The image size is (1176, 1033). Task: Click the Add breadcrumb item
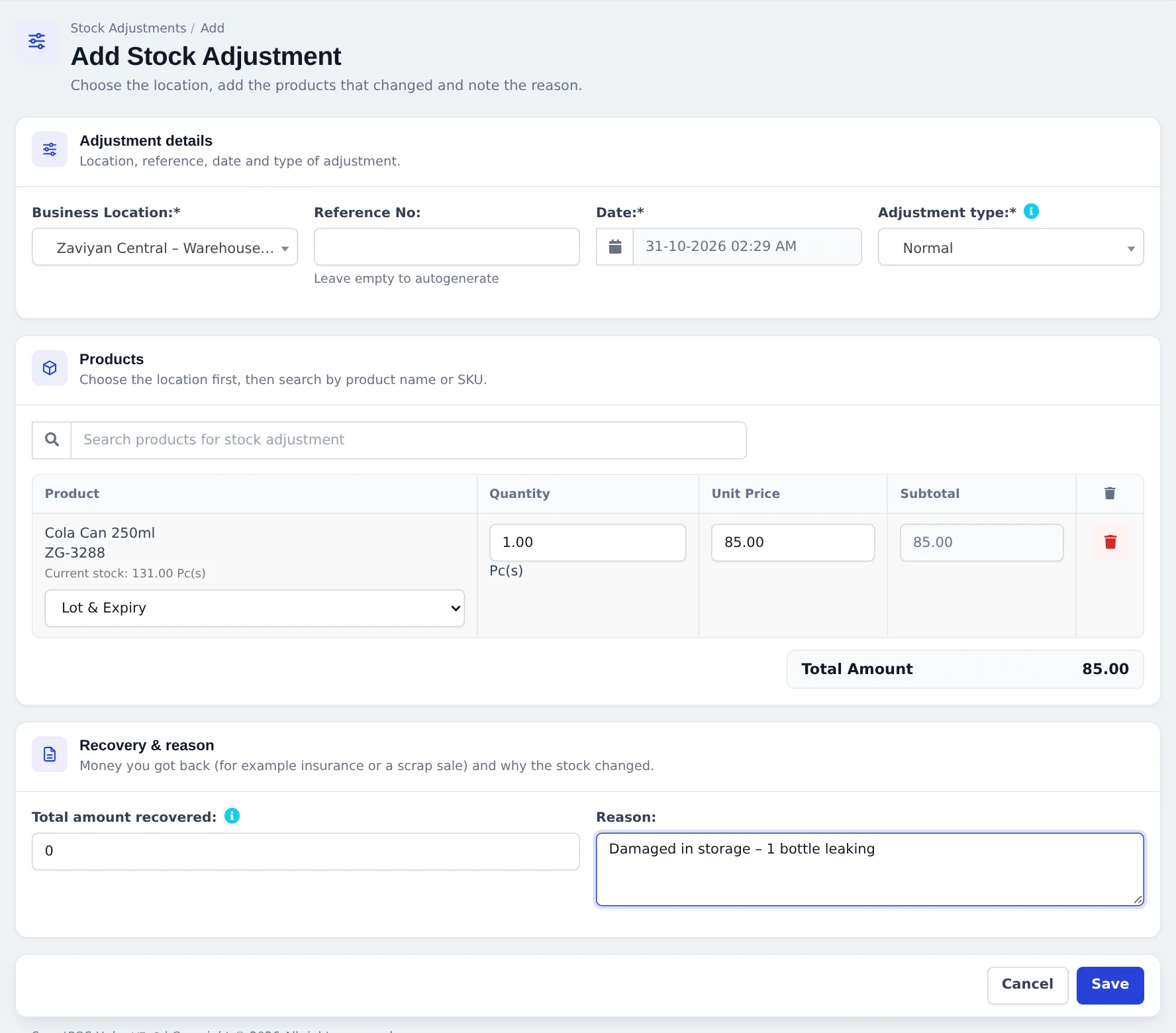213,28
